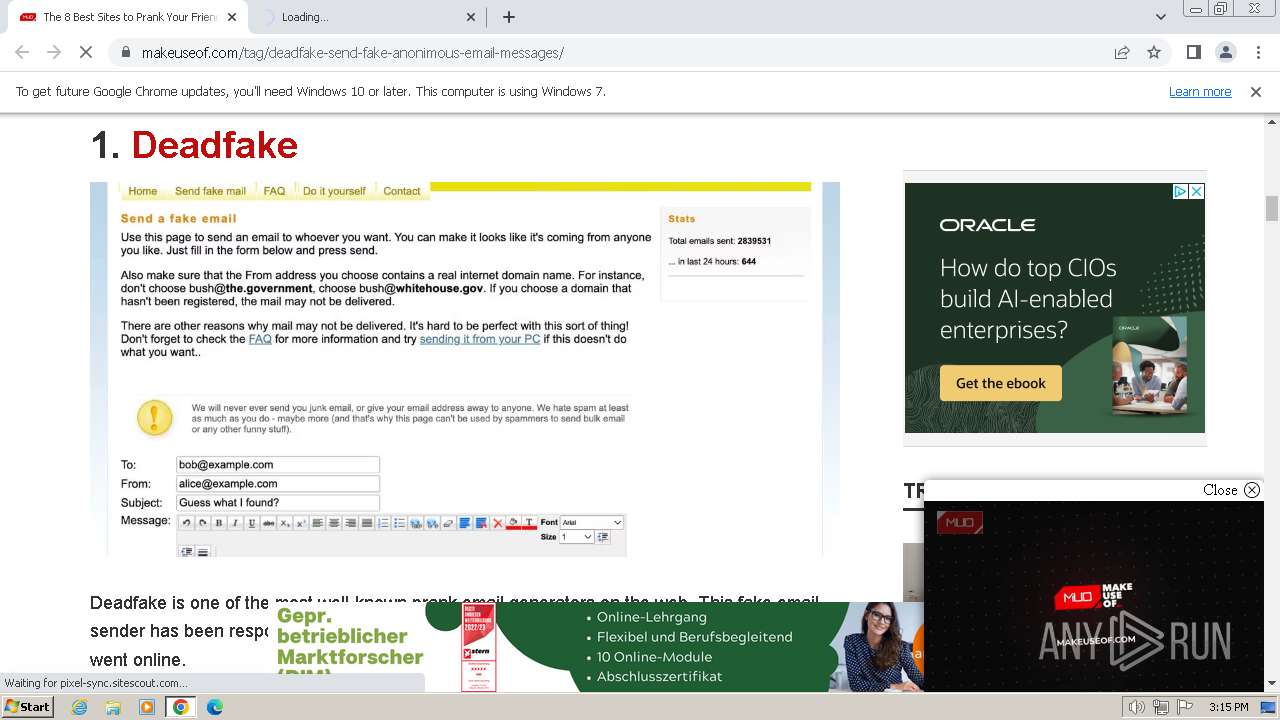Click the MUO logo in video player
Image resolution: width=1280 pixels, height=720 pixels.
click(960, 522)
